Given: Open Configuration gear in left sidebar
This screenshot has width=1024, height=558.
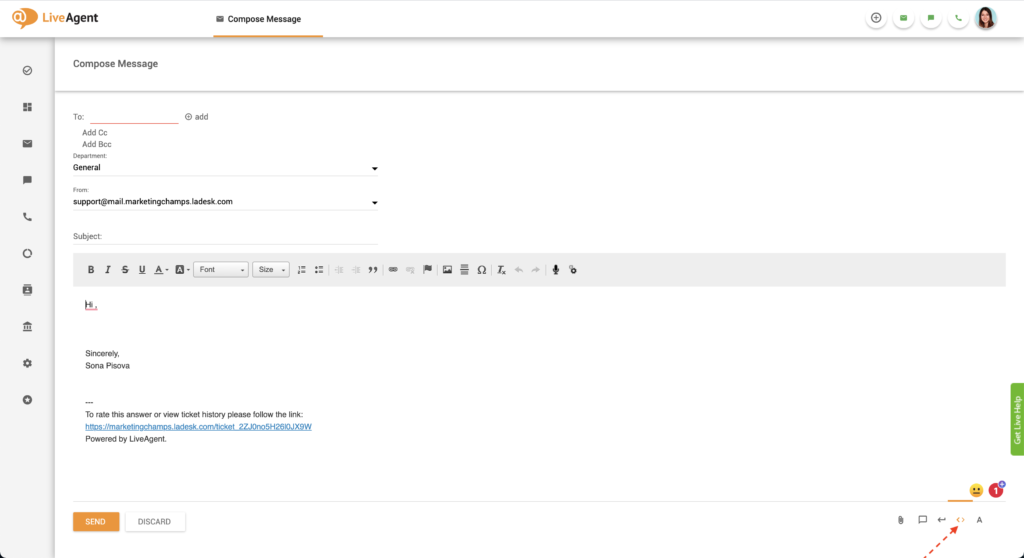Looking at the screenshot, I should coord(27,363).
